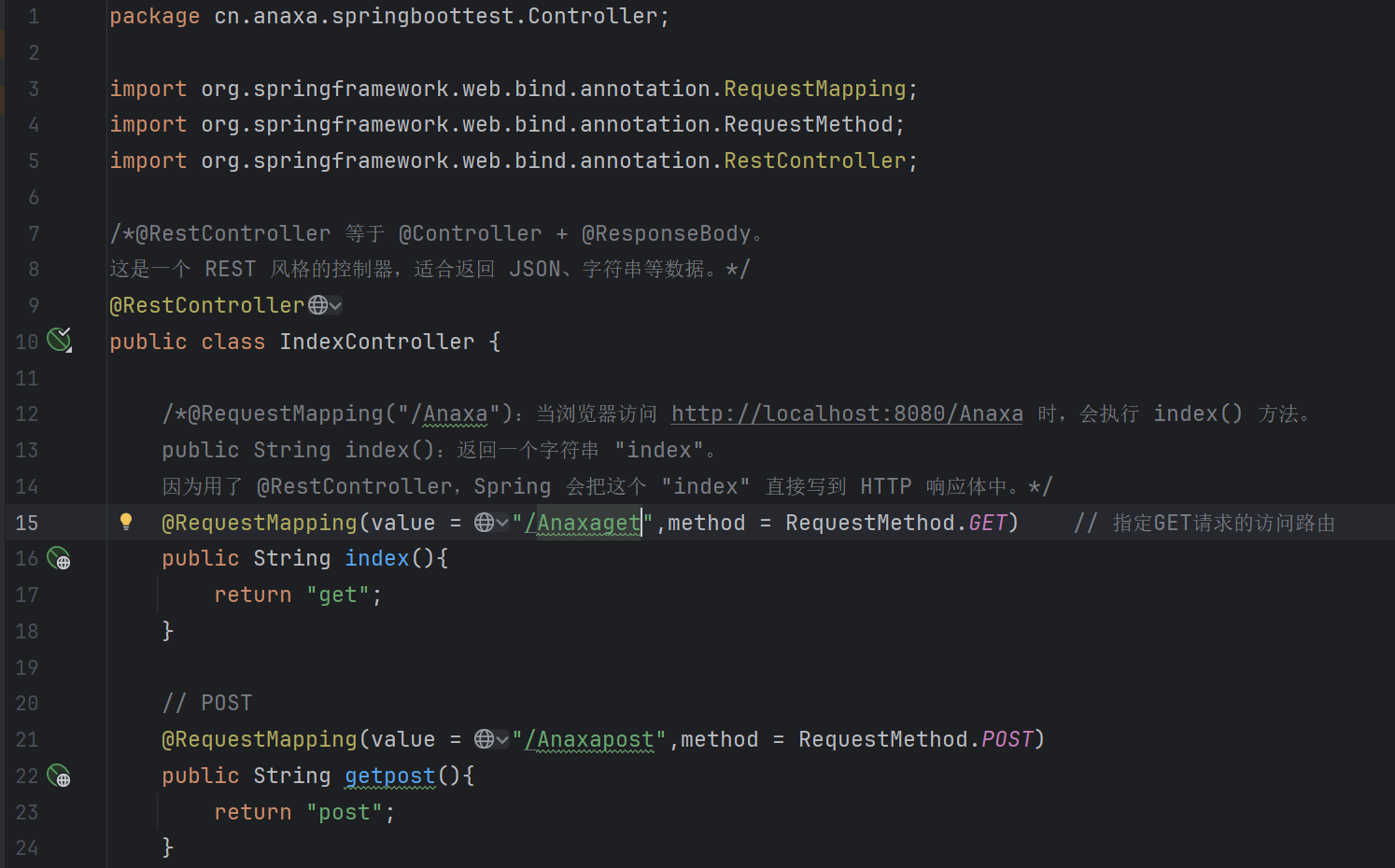1395x868 pixels.
Task: Click @RequestMapping annotation on line 15
Action: [x=260, y=523]
